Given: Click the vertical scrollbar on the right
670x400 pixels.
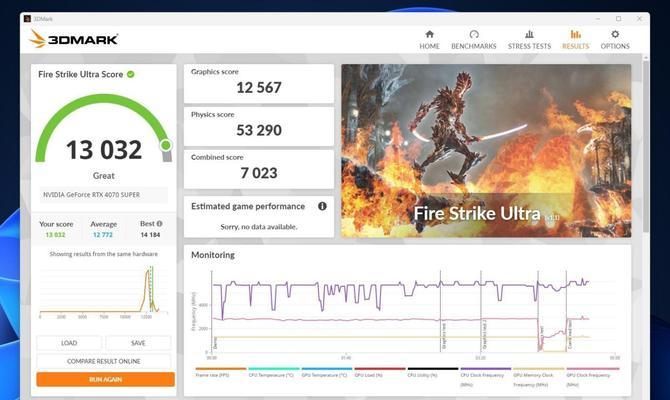Looking at the screenshot, I should pos(646,145).
